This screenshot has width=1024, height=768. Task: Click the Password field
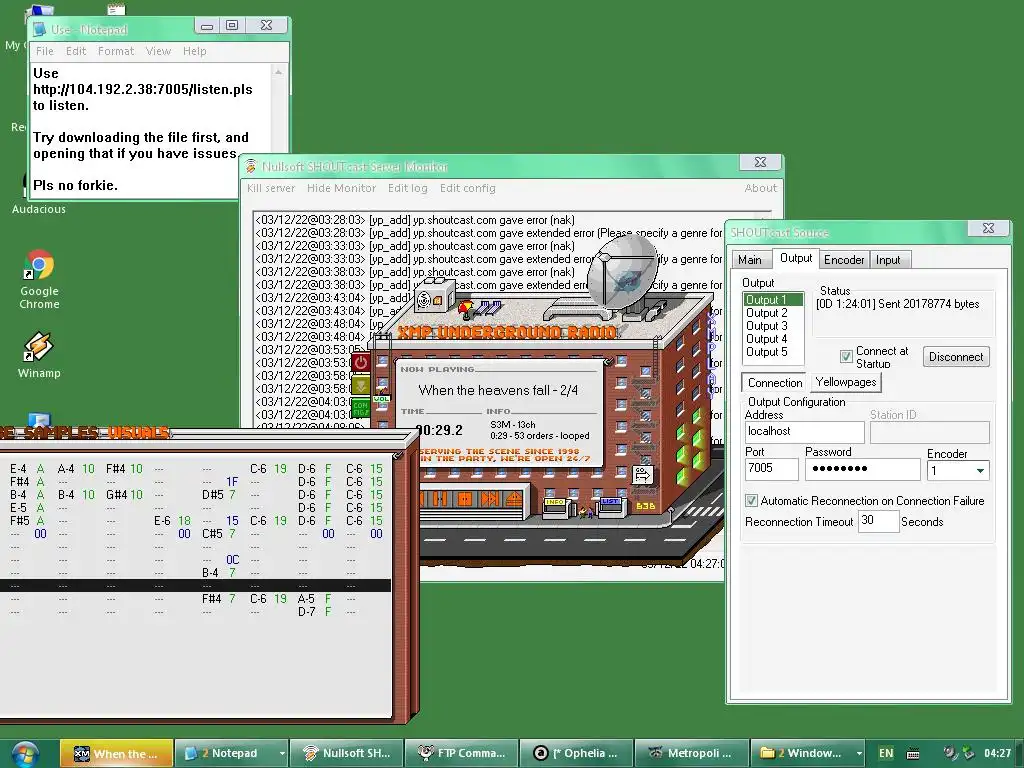tap(862, 469)
